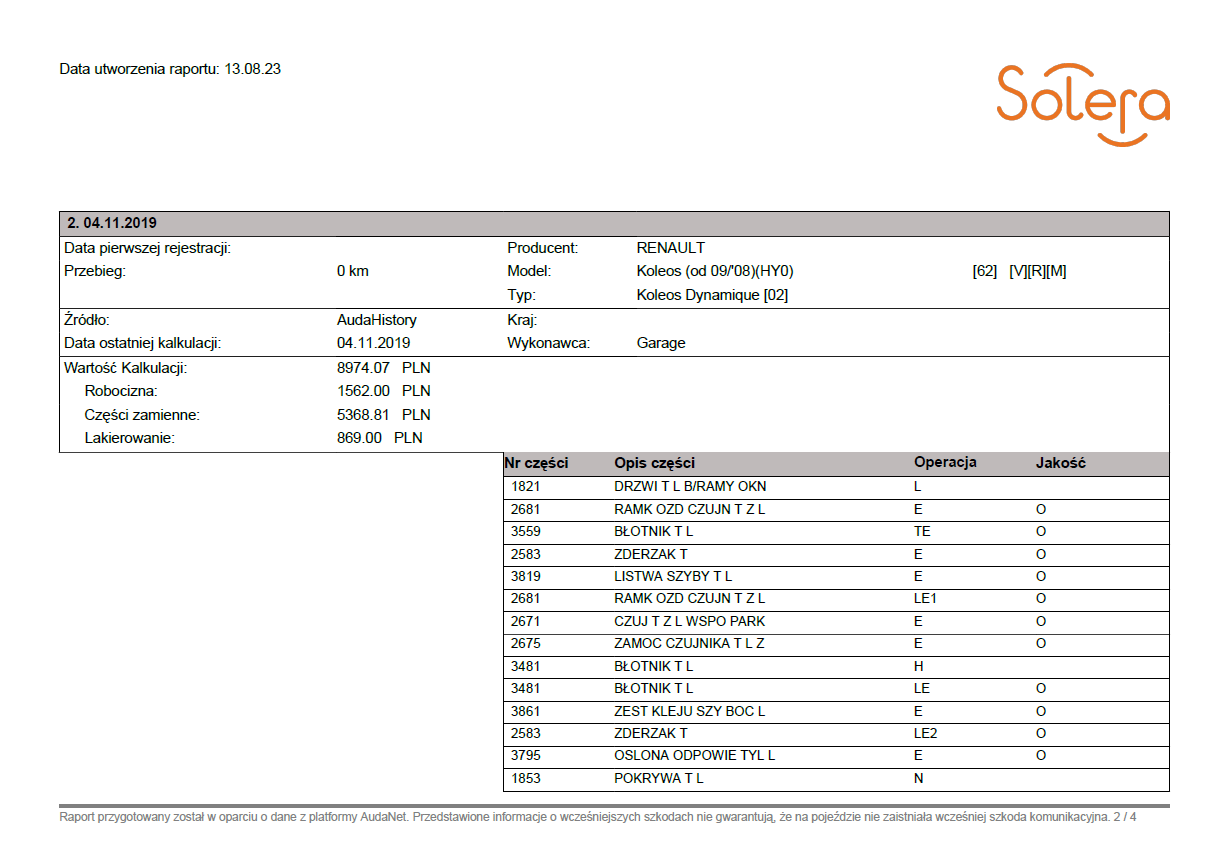The image size is (1228, 864).
Task: Select part number 3795
Action: tap(526, 756)
